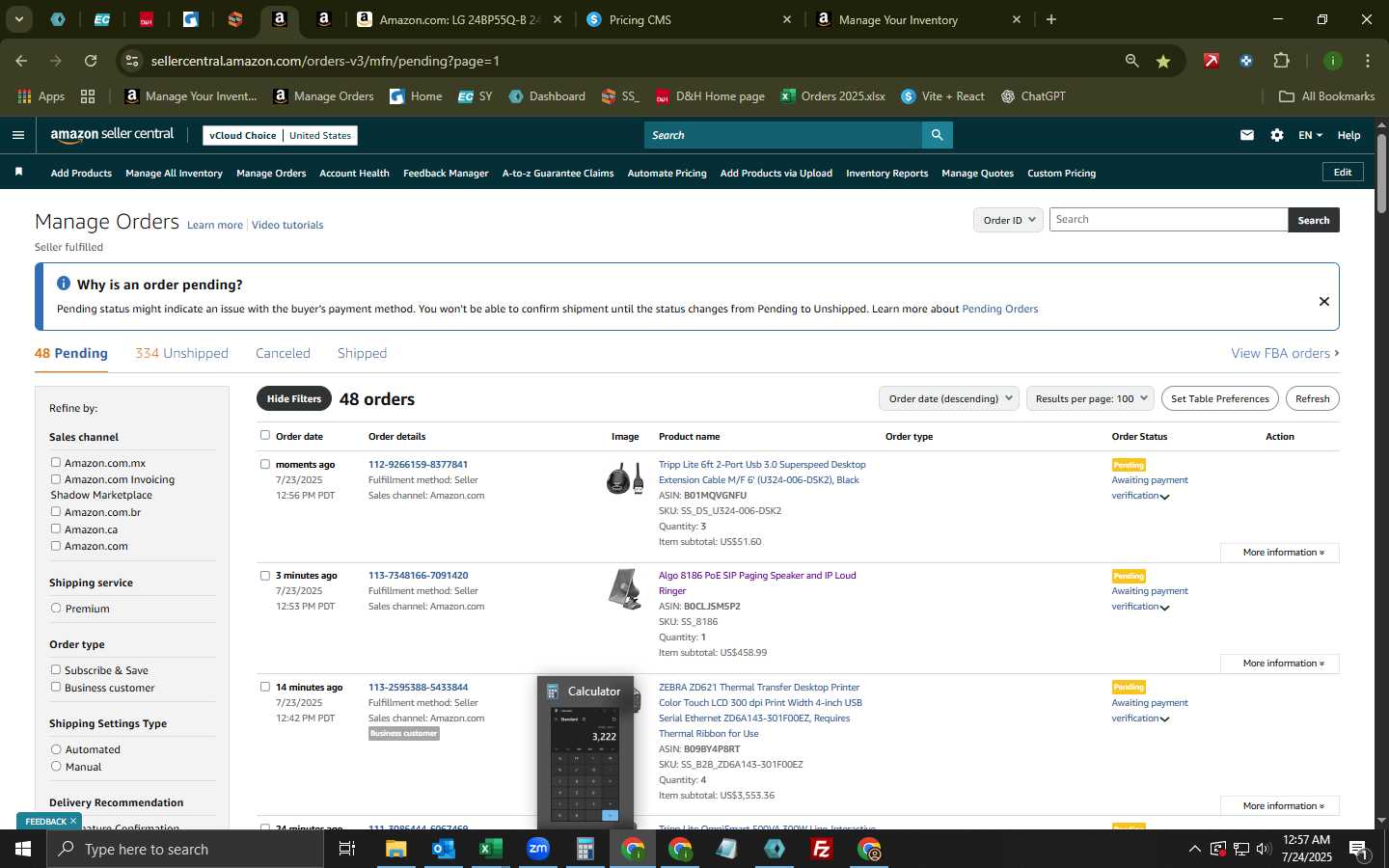Open the Order ID search type dropdown
Viewport: 1389px width, 868px height.
point(1008,220)
